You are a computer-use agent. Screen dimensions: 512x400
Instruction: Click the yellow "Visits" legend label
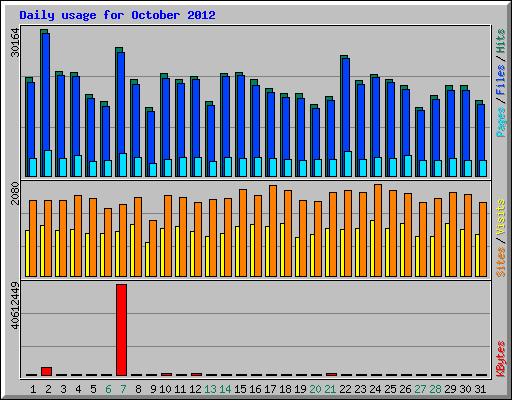coord(501,218)
